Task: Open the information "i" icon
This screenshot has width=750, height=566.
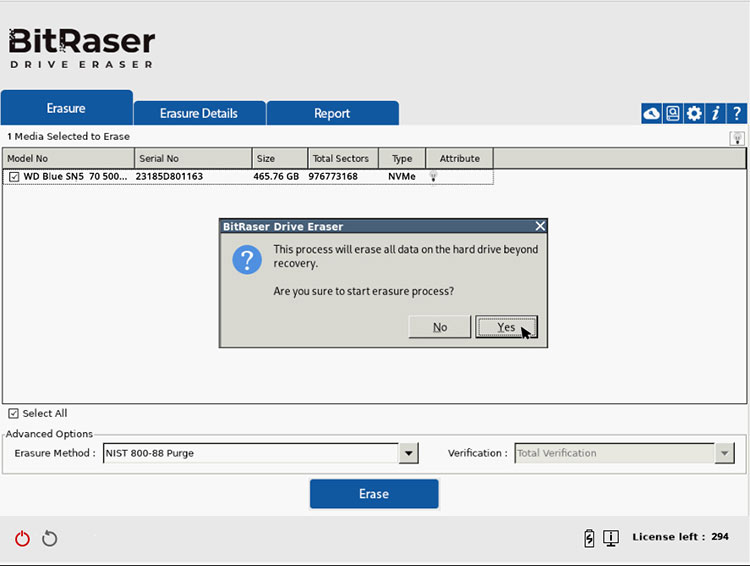Action: [x=715, y=114]
